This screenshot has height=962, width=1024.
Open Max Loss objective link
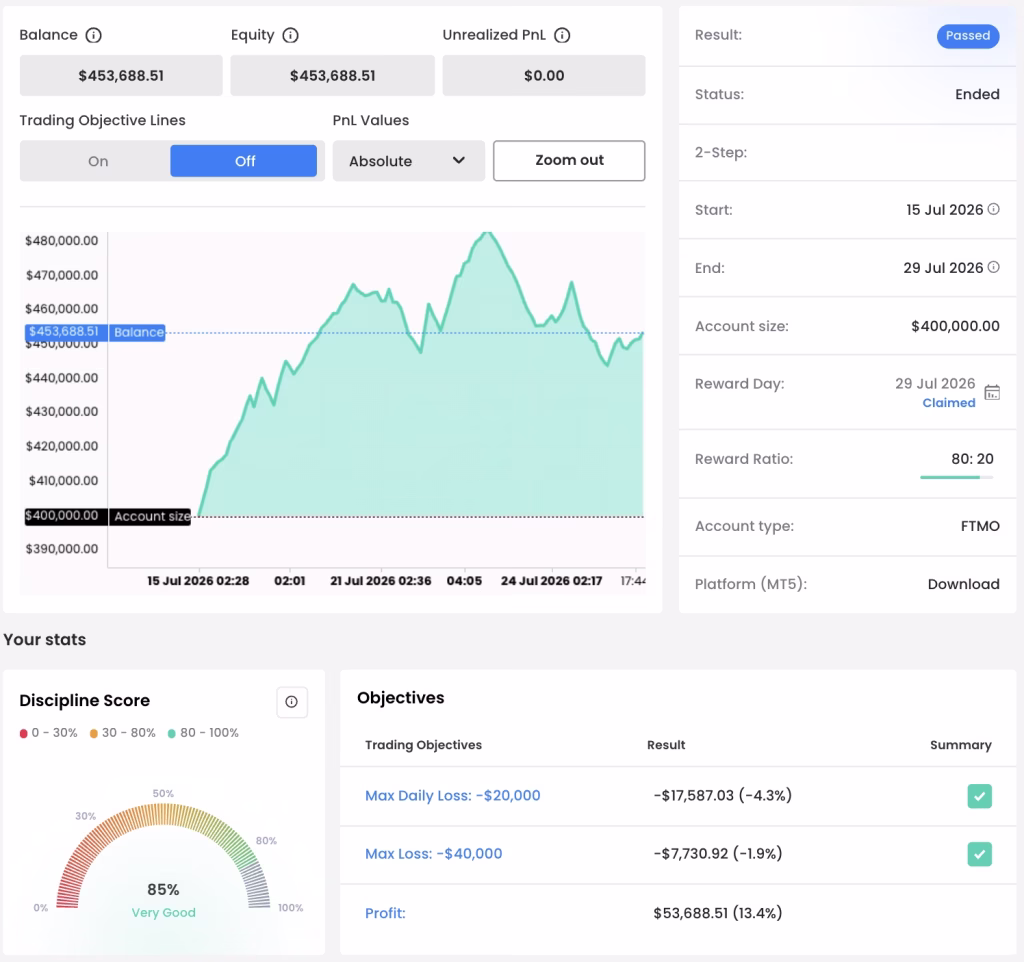tap(434, 854)
